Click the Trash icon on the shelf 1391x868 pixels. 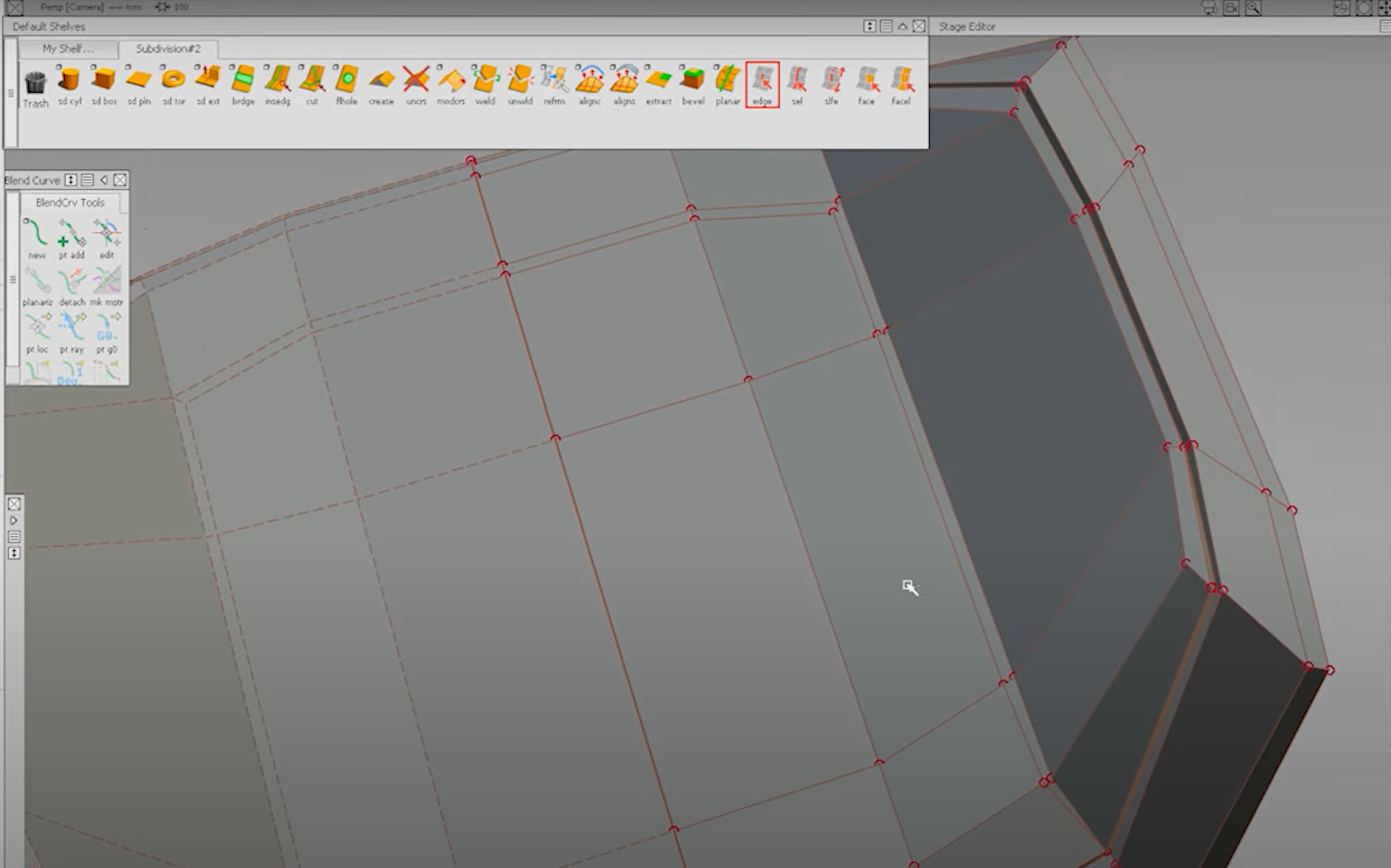[35, 83]
